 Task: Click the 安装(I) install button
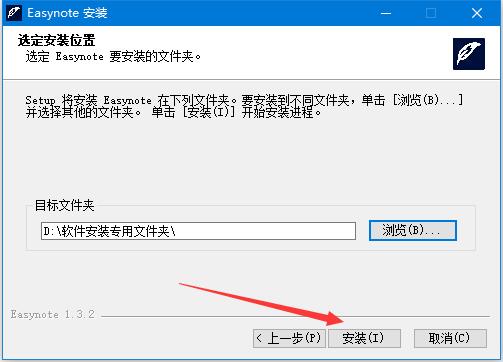point(364,338)
